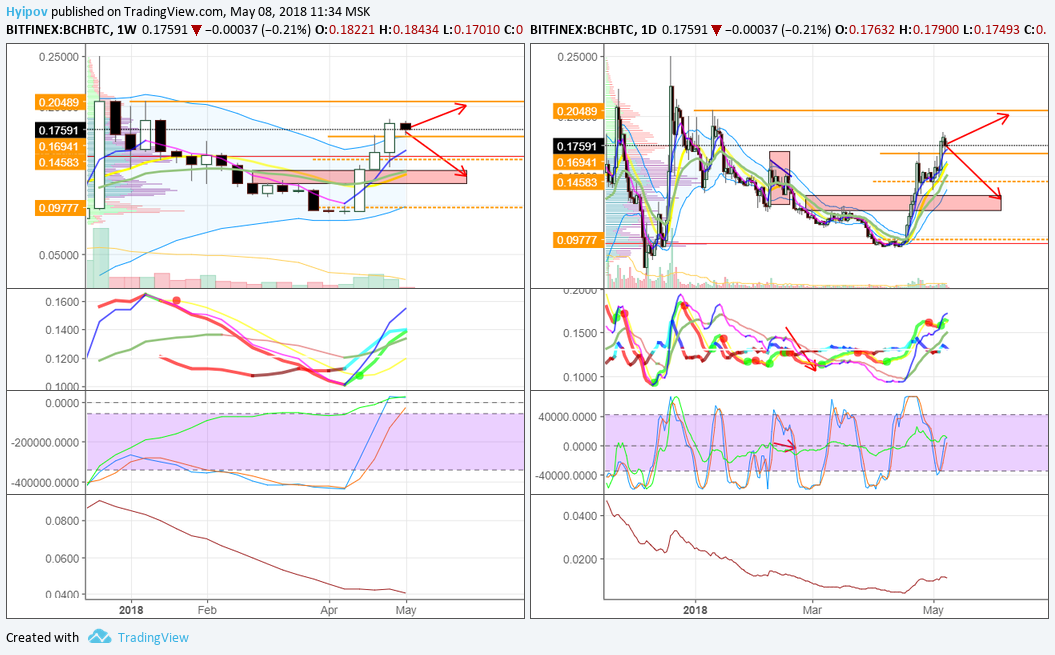Viewport: 1055px width, 655px height.
Task: Click the 0.1500 axis value in the daily indicator pane
Action: pyautogui.click(x=580, y=333)
